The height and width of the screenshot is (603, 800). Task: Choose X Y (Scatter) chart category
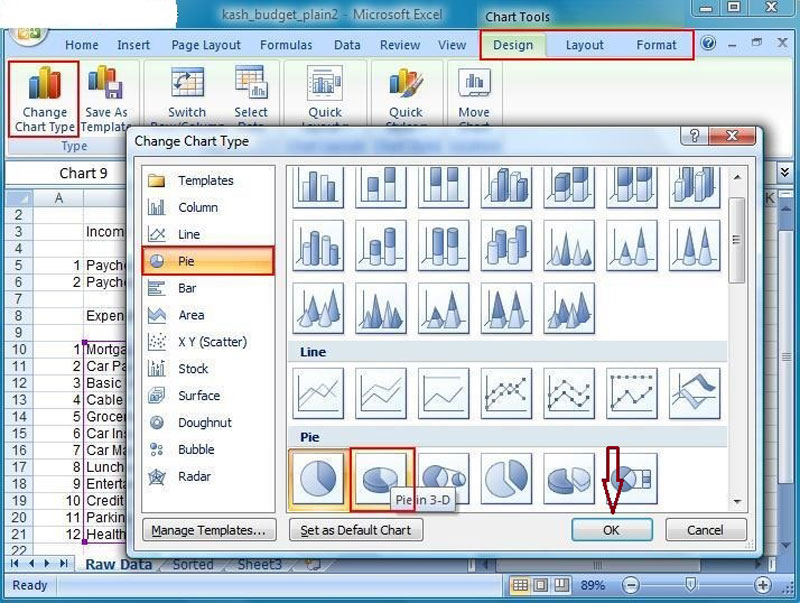208,342
